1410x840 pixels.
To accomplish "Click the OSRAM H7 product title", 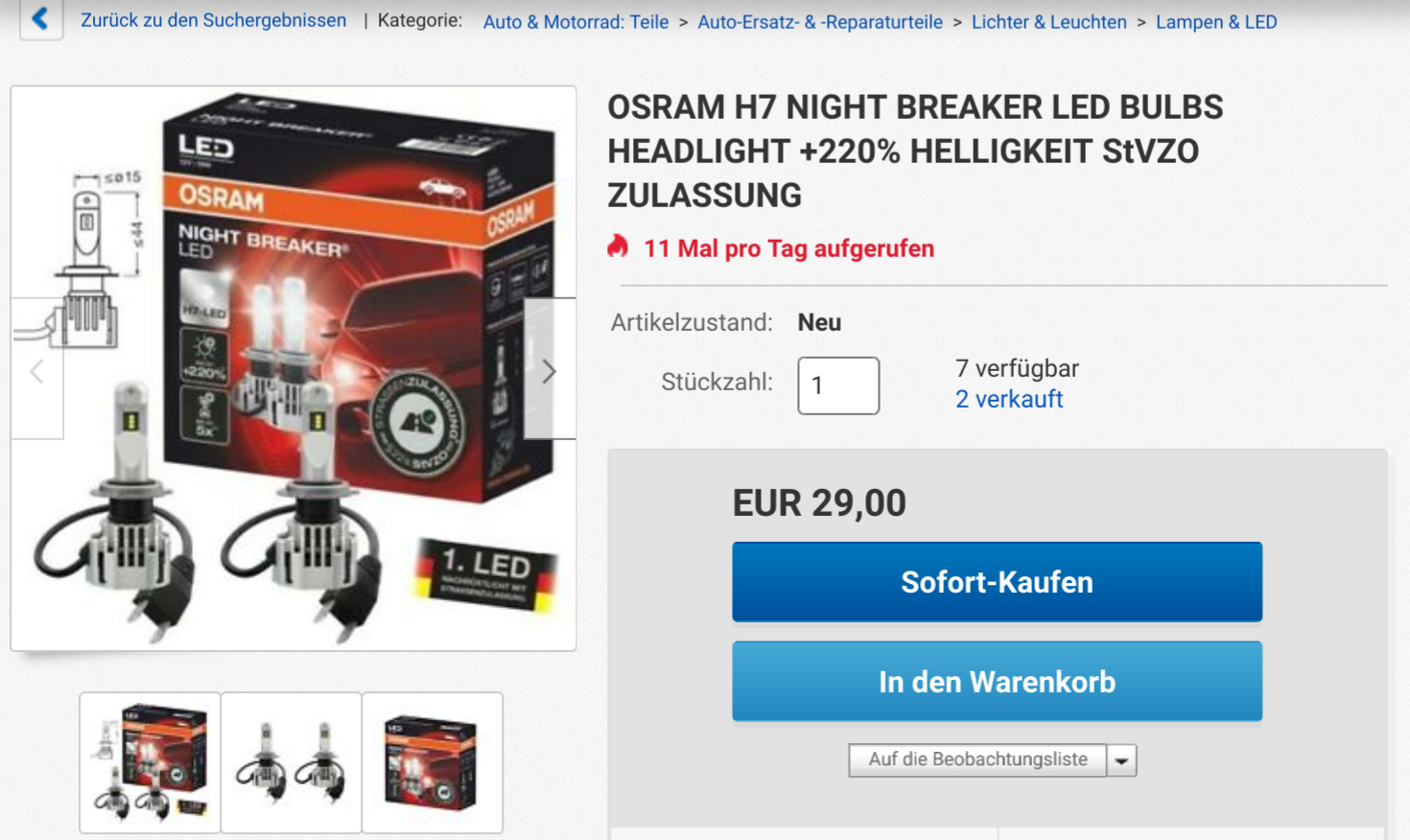I will click(x=915, y=151).
